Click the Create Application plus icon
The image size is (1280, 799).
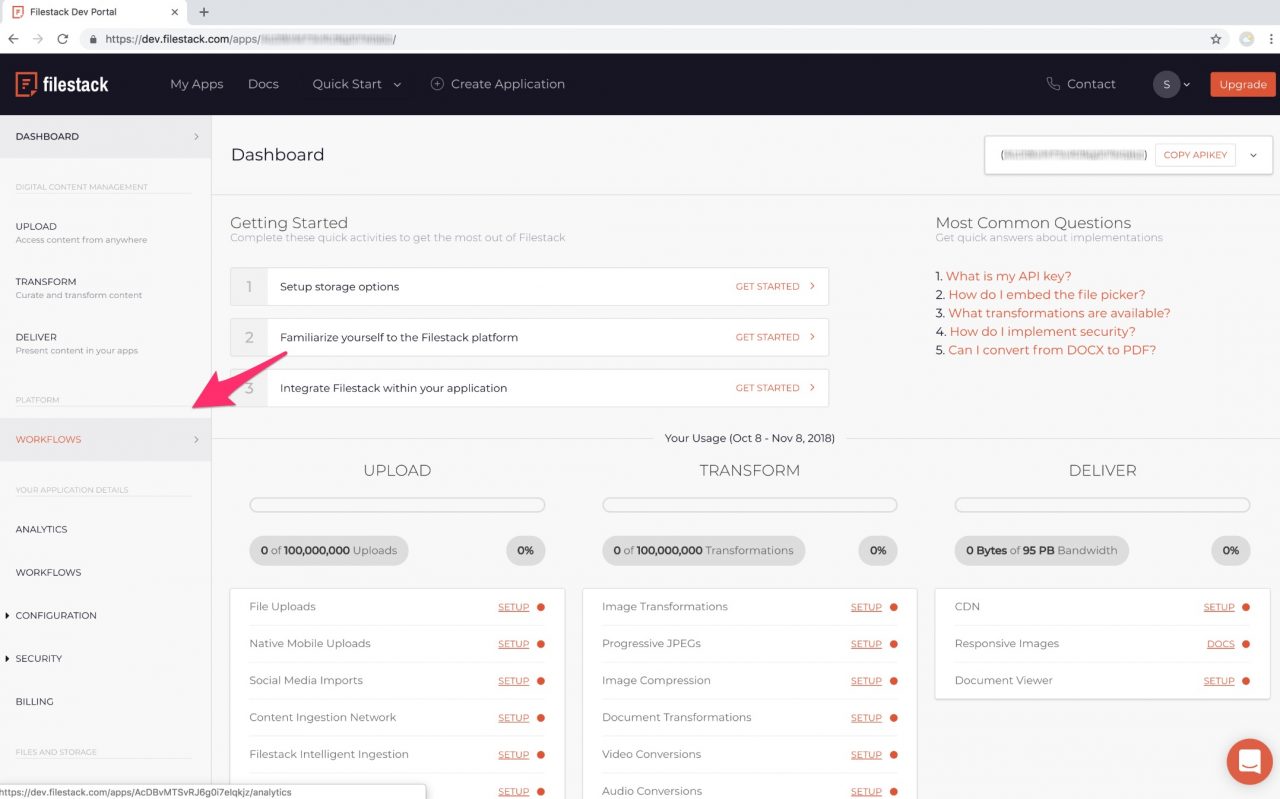point(437,84)
